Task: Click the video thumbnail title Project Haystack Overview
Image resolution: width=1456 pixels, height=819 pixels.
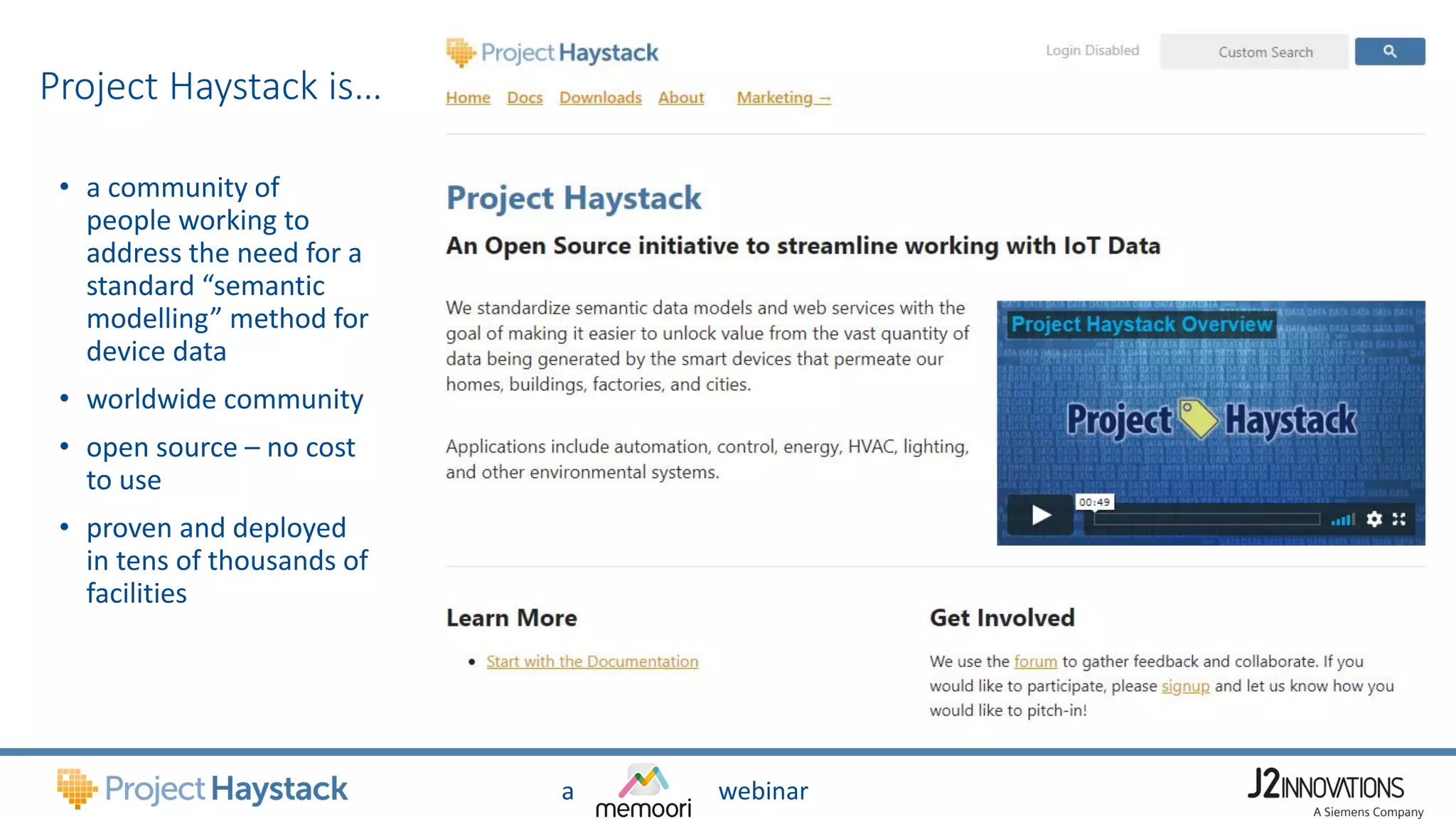Action: [1142, 324]
